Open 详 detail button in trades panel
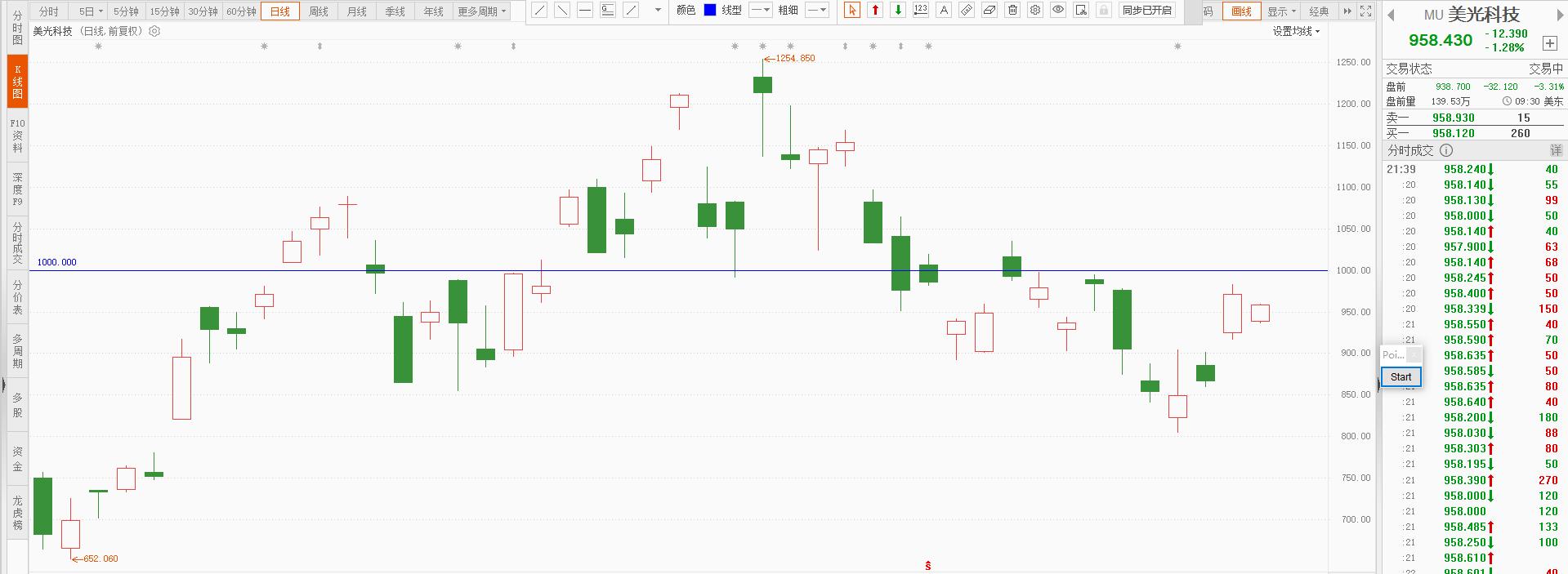This screenshot has width=1568, height=574. point(1557,150)
